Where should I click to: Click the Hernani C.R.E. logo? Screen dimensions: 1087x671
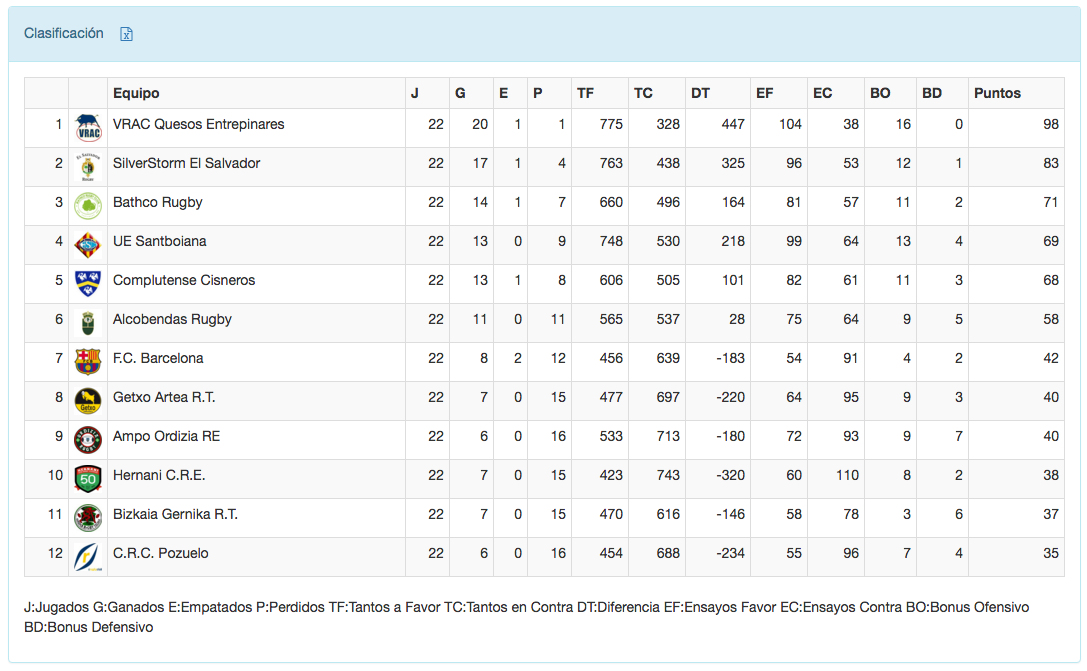[88, 478]
